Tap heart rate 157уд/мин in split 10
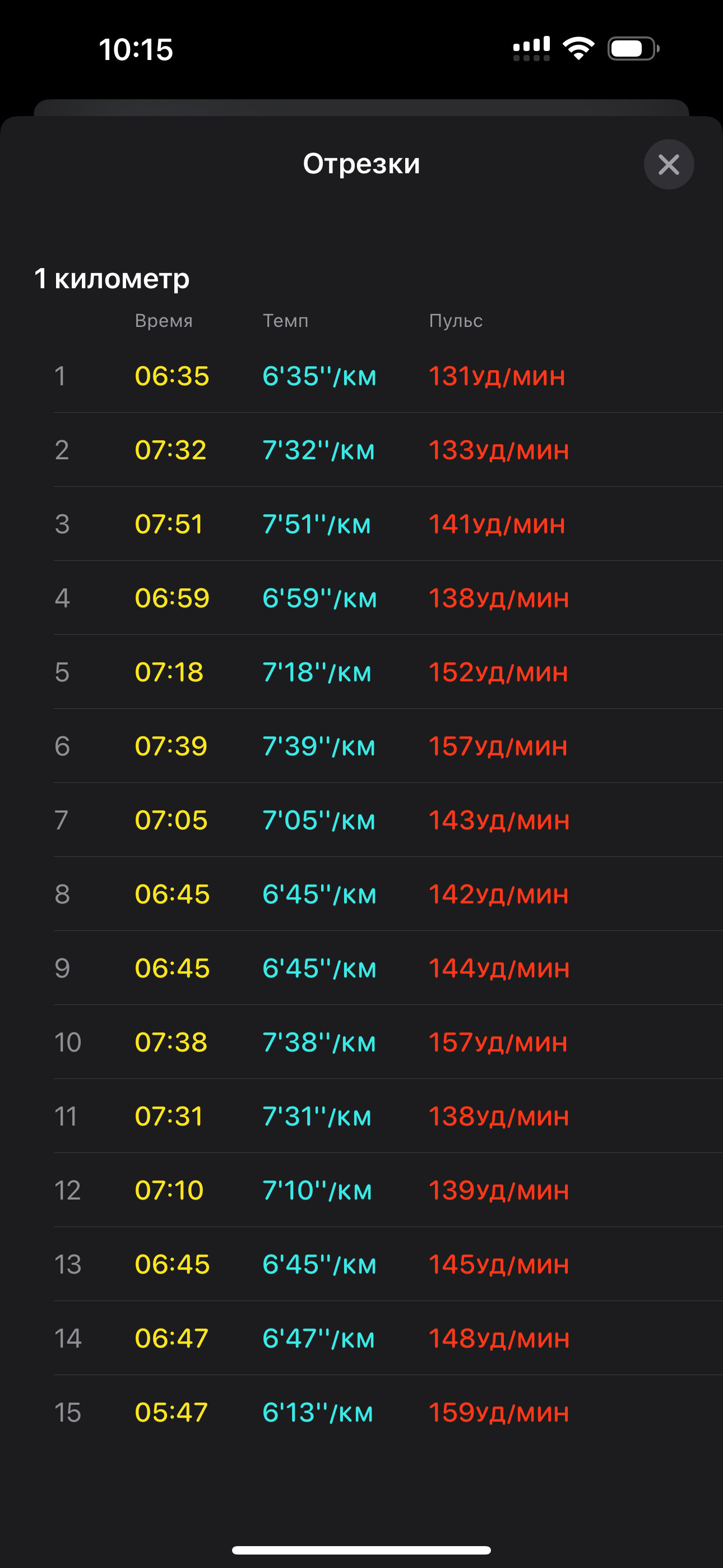Image resolution: width=723 pixels, height=1568 pixels. pos(498,1042)
